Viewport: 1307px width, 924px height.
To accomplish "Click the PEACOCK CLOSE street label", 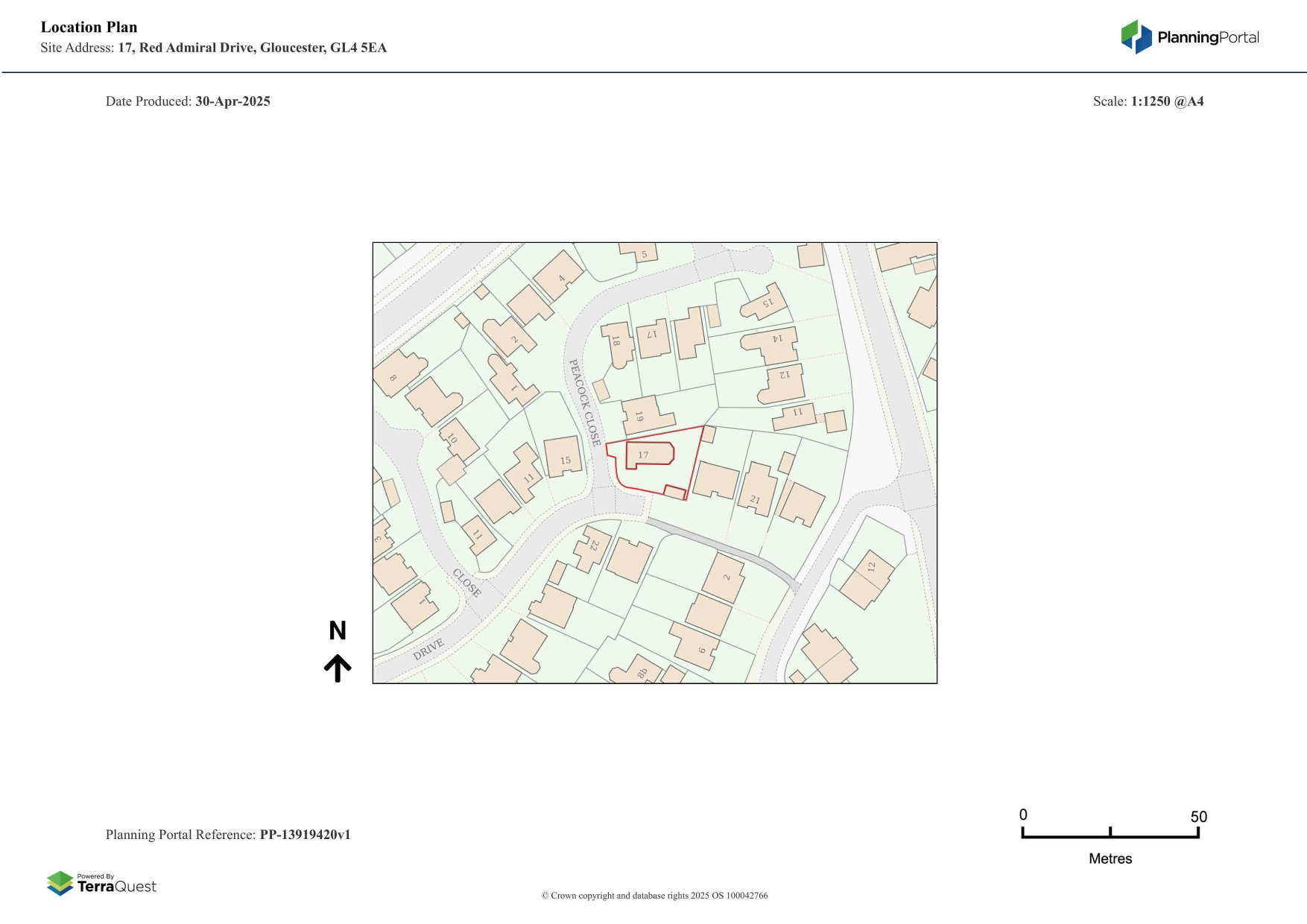I will point(585,402).
